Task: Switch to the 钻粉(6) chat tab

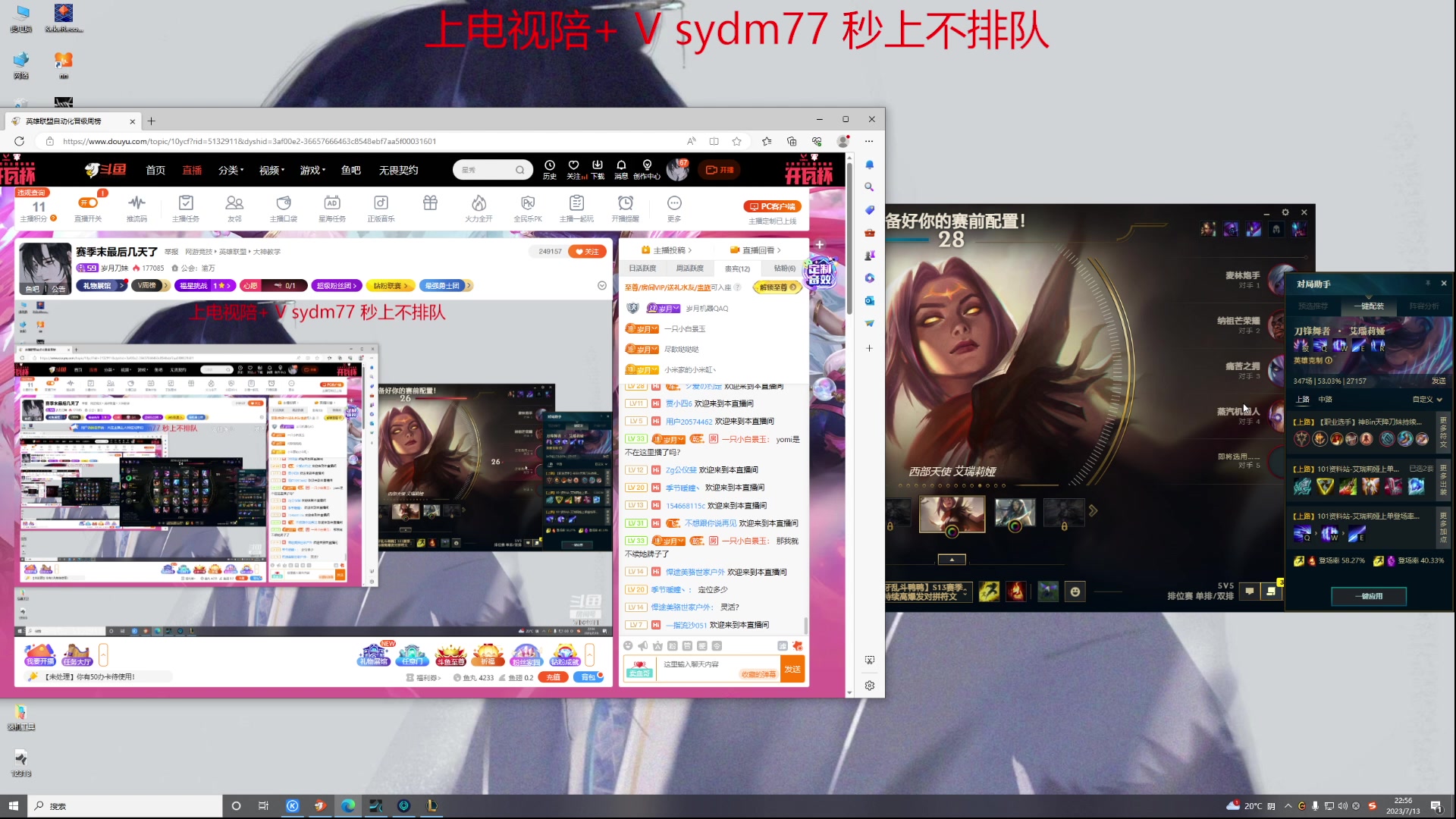Action: click(x=783, y=268)
